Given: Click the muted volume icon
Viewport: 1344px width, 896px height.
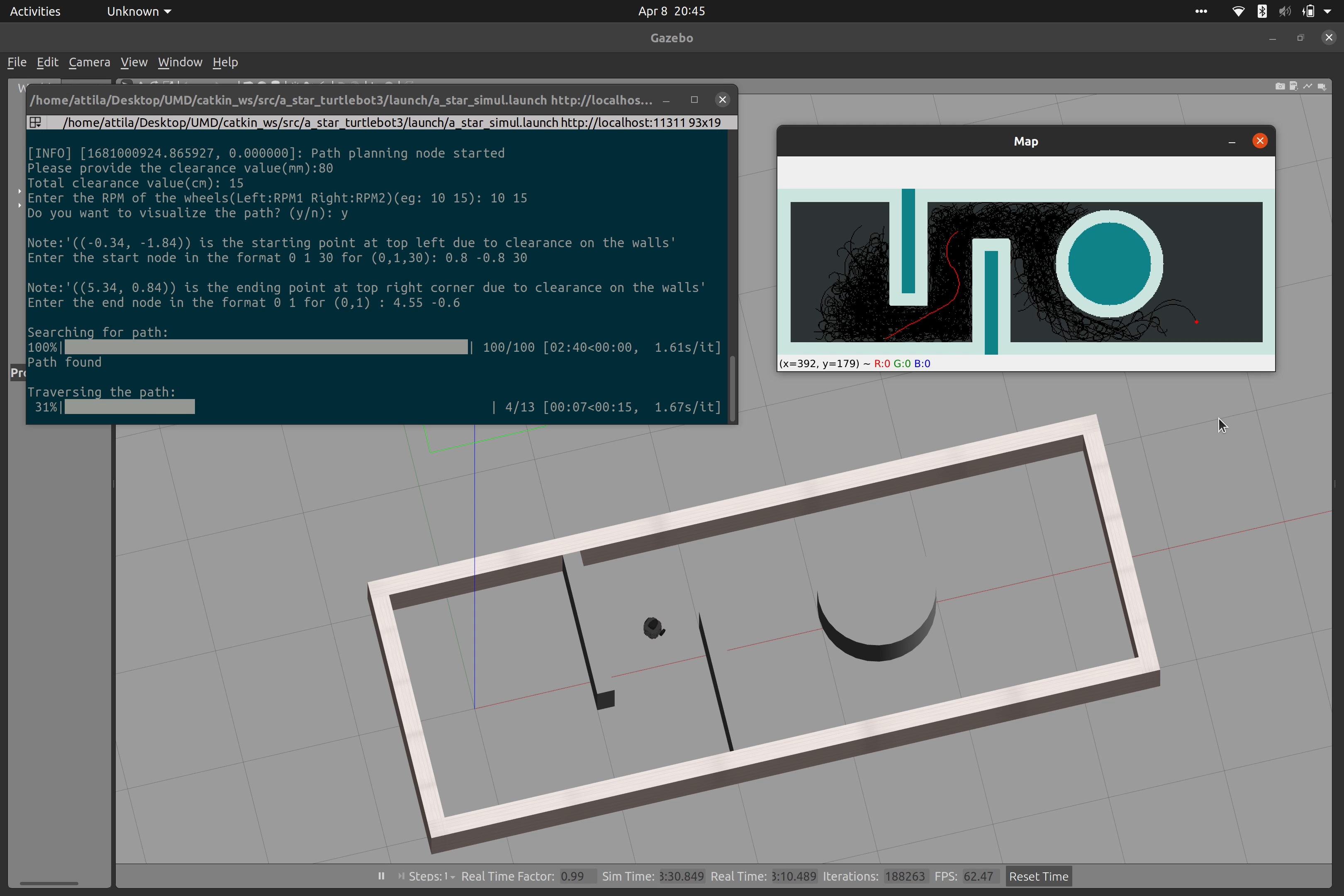Looking at the screenshot, I should click(x=1285, y=11).
